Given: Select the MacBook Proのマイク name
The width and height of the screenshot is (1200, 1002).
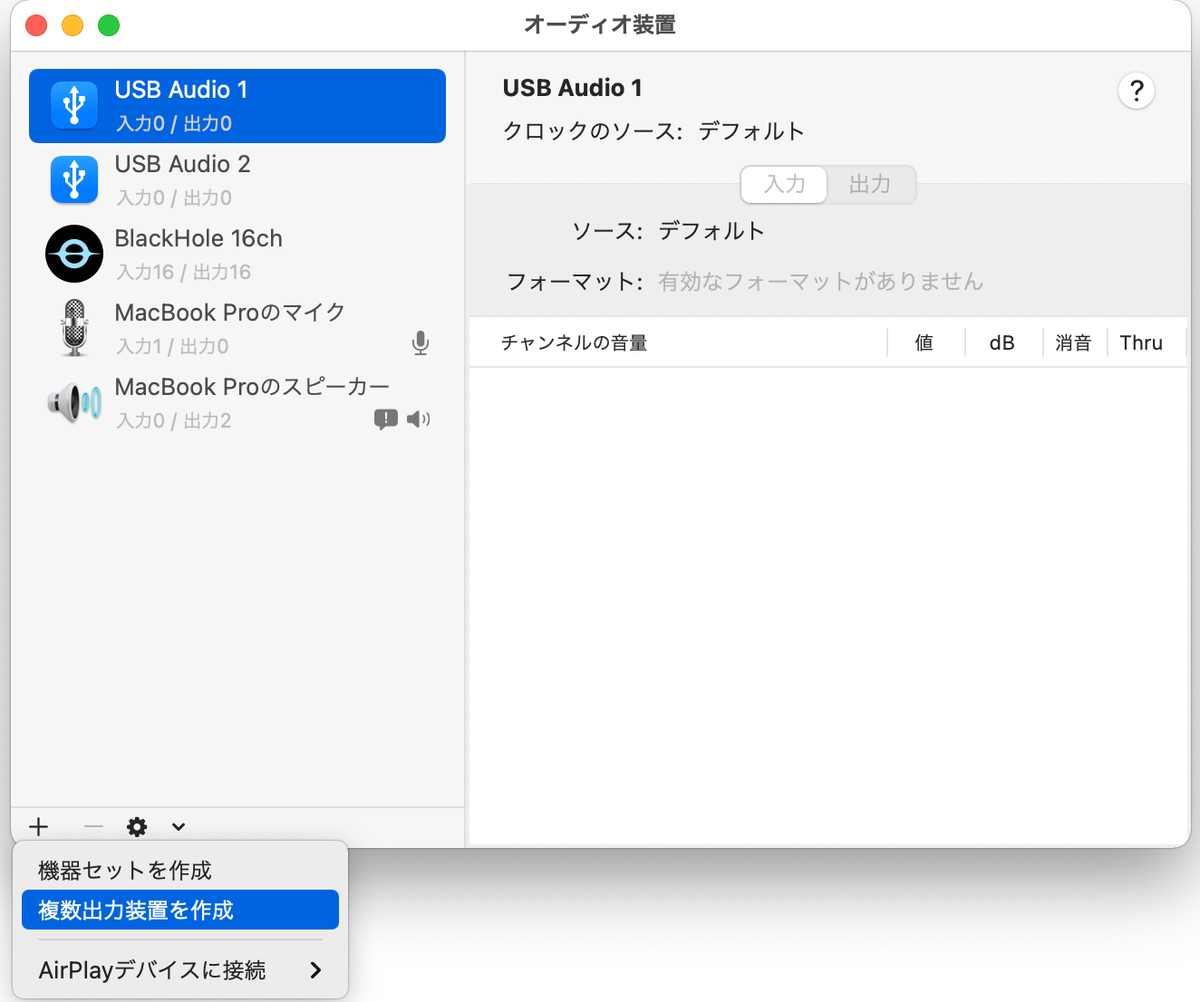Looking at the screenshot, I should pos(230,312).
